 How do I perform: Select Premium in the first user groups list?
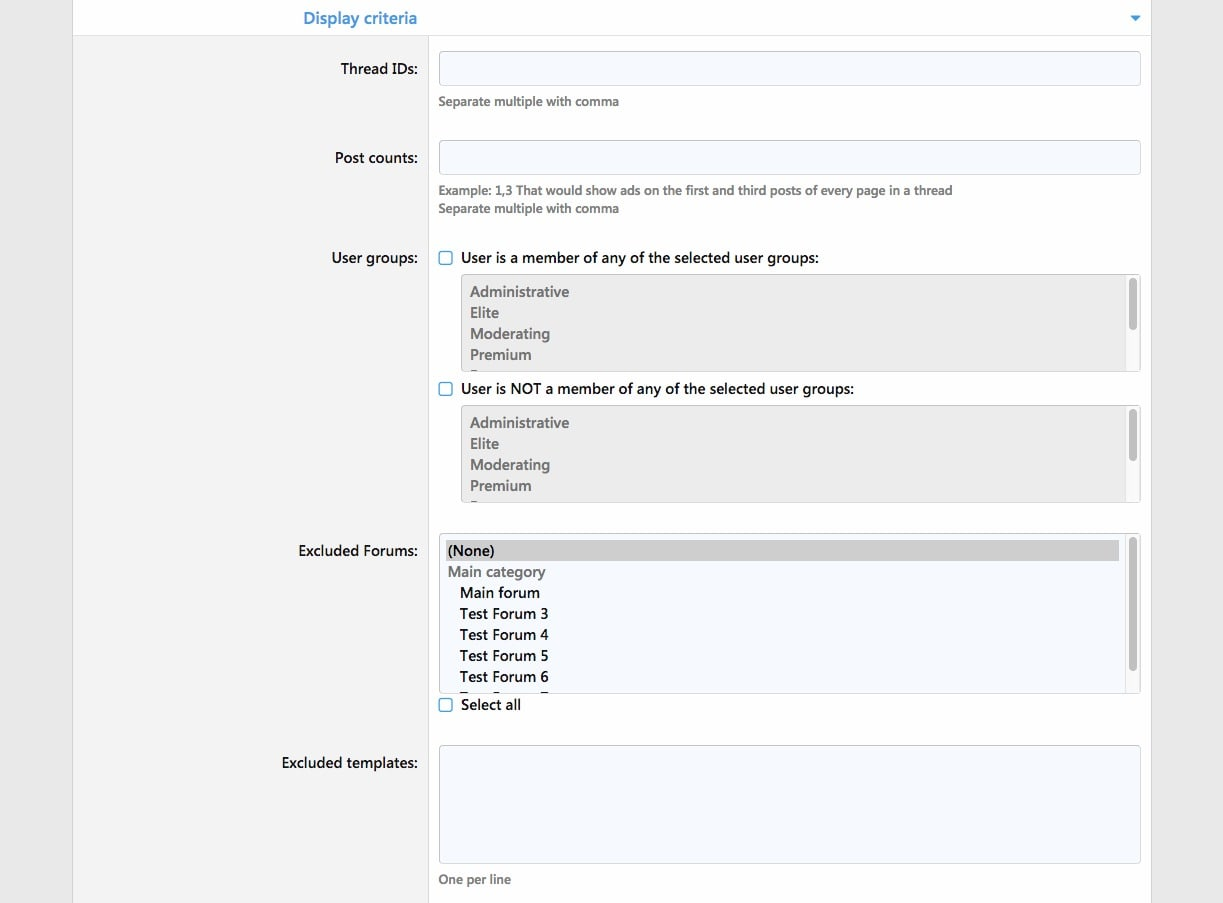point(500,355)
